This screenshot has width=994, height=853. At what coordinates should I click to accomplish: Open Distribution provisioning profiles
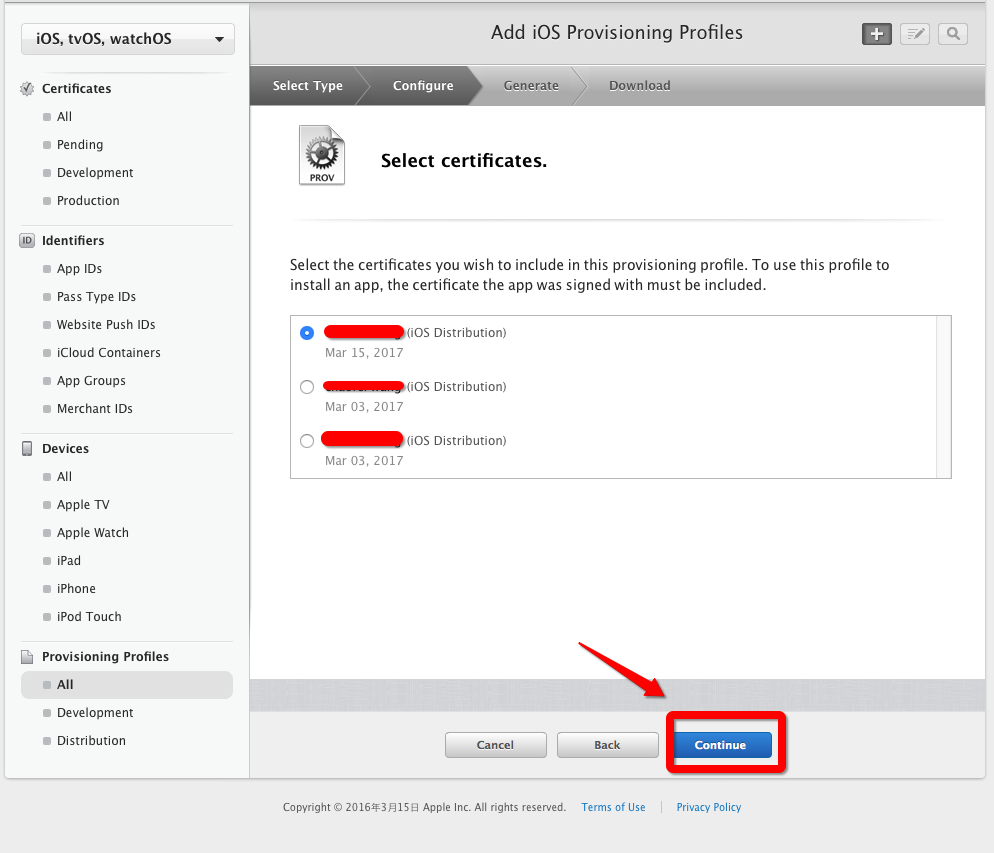point(91,740)
